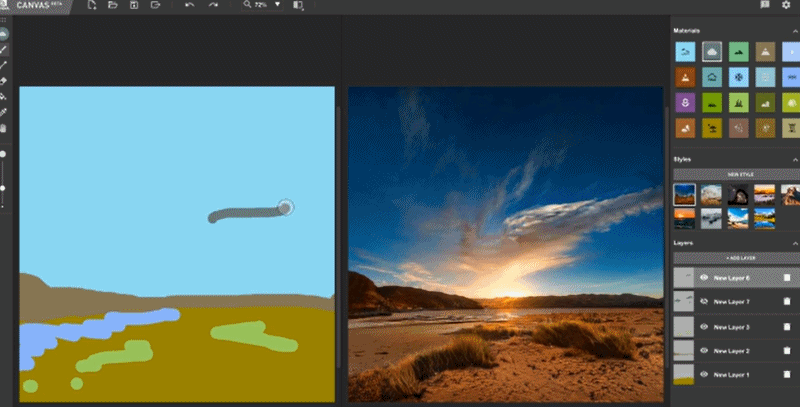
Task: Toggle the split view layout icon
Action: point(298,5)
